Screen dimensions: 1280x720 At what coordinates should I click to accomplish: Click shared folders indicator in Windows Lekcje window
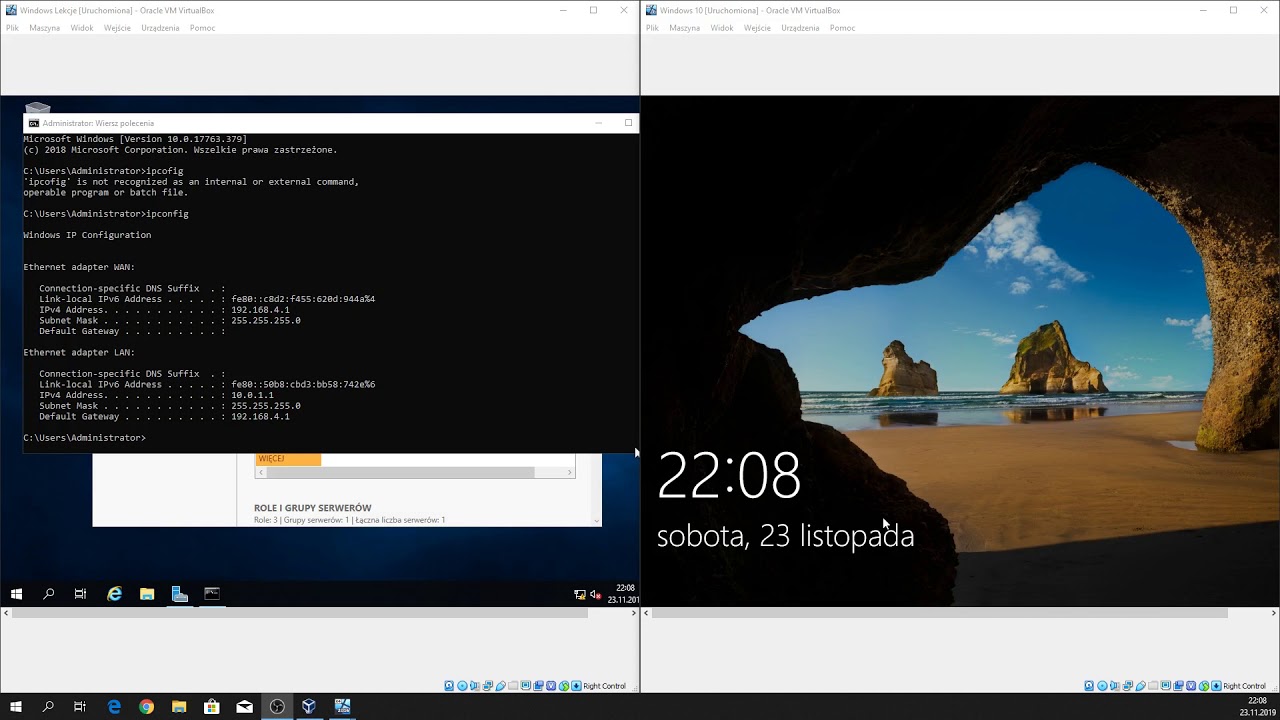(x=513, y=686)
